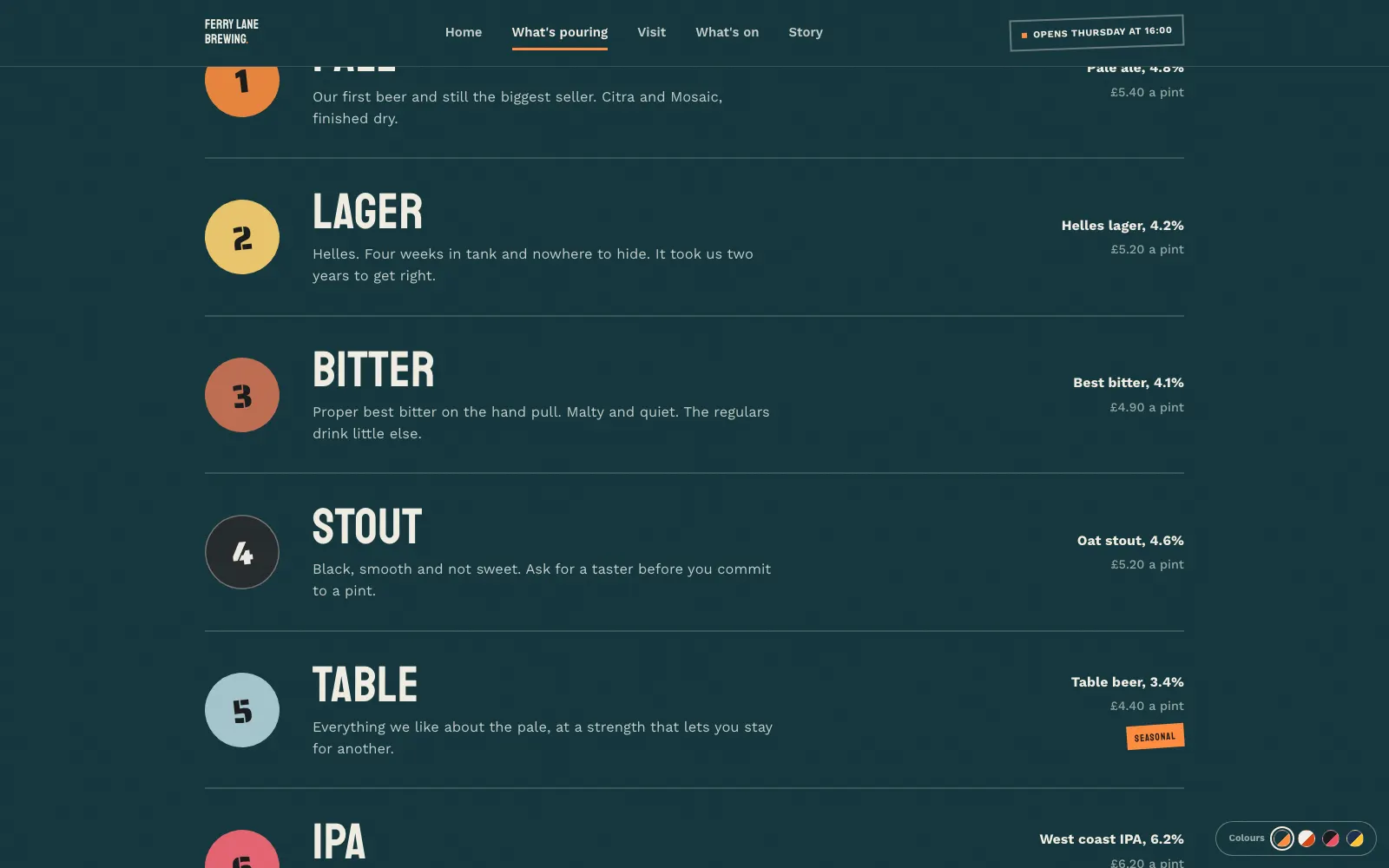Go to the Home page
The image size is (1389, 868).
(x=464, y=32)
